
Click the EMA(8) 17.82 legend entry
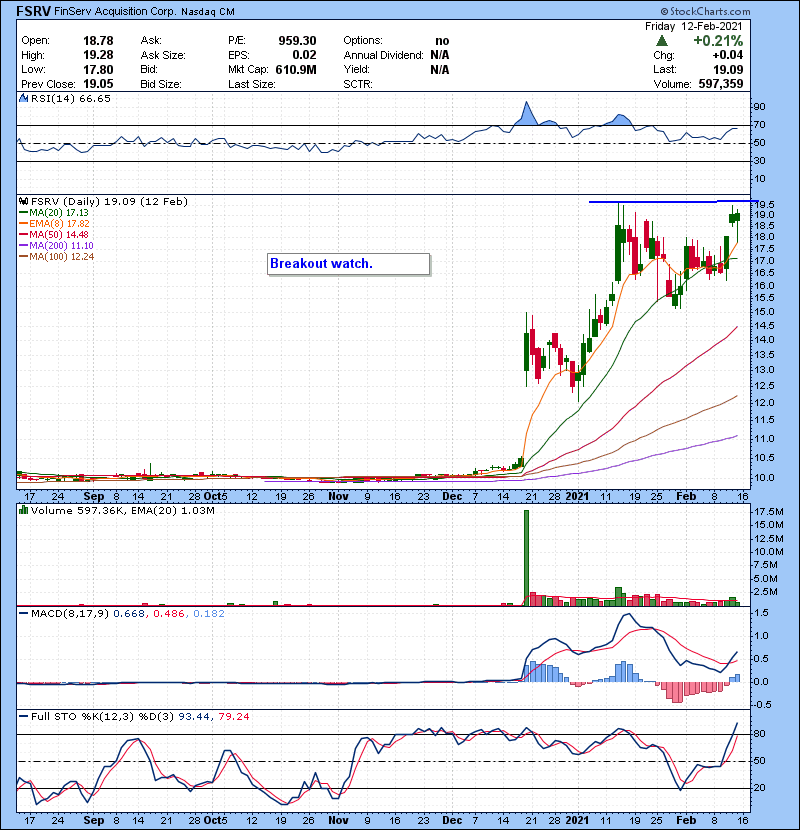click(54, 224)
